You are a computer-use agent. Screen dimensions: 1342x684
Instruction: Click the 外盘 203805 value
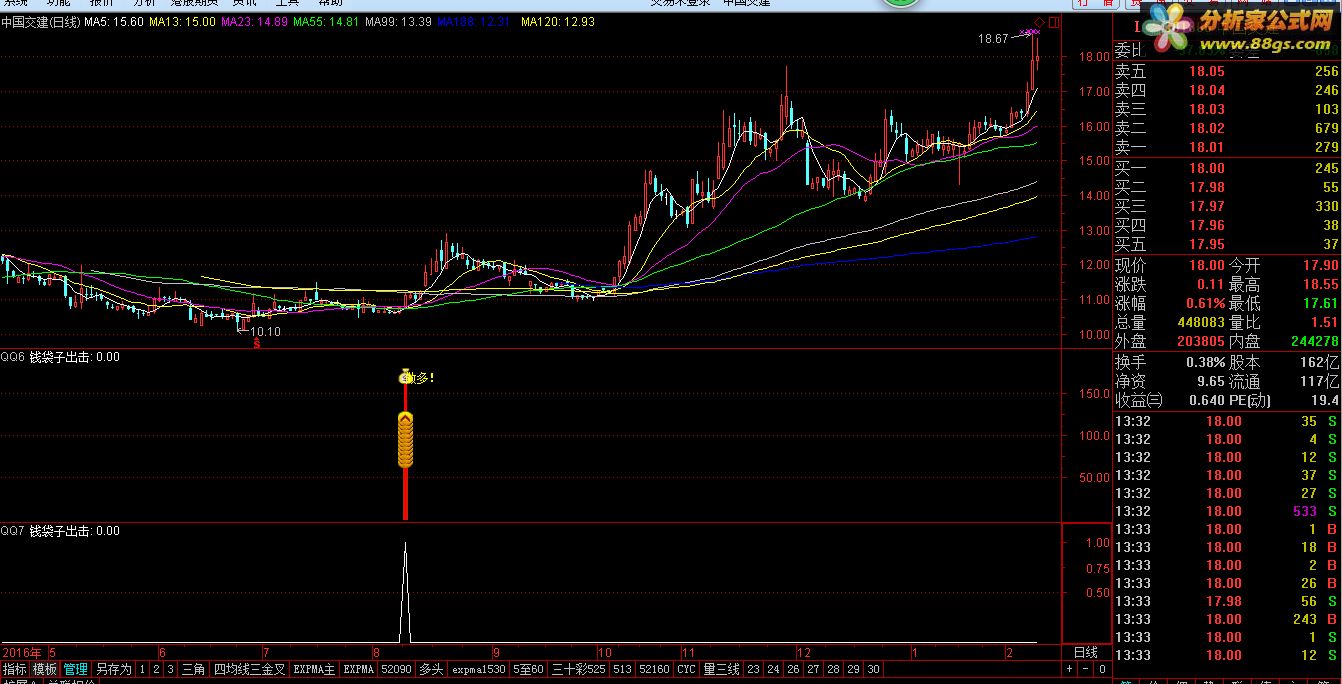pyautogui.click(x=1201, y=341)
